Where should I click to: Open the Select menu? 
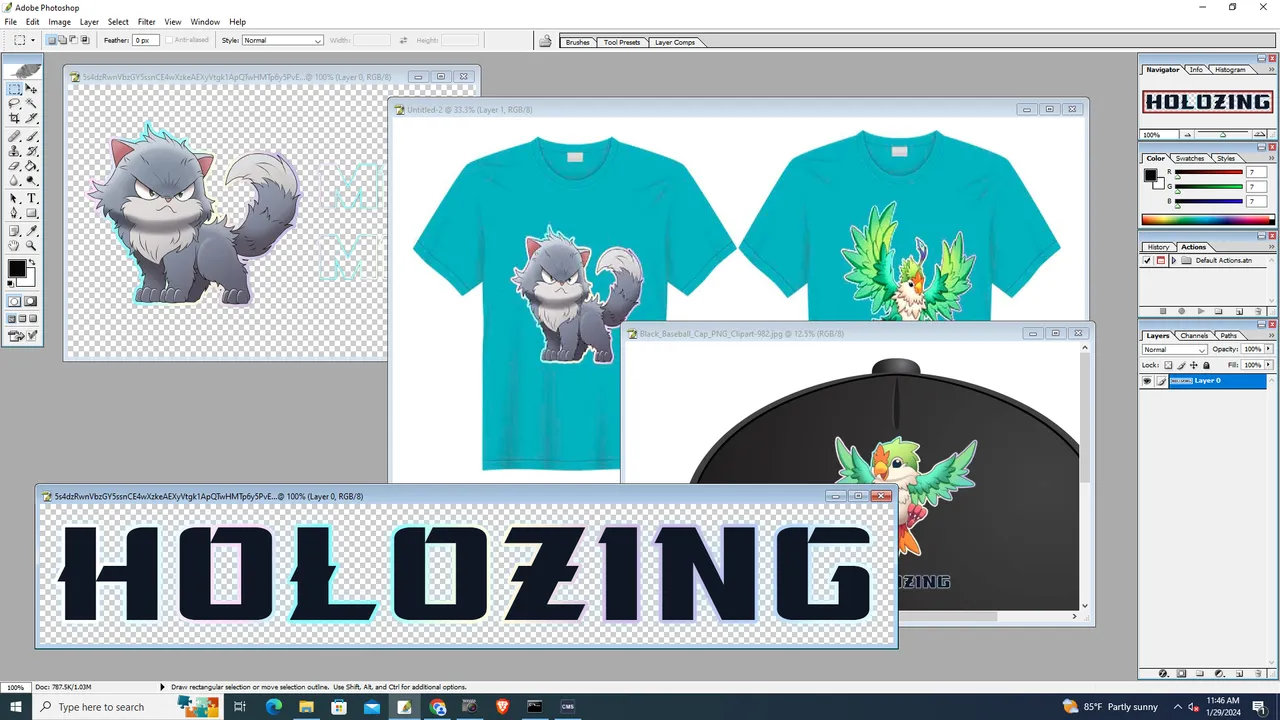(x=118, y=21)
